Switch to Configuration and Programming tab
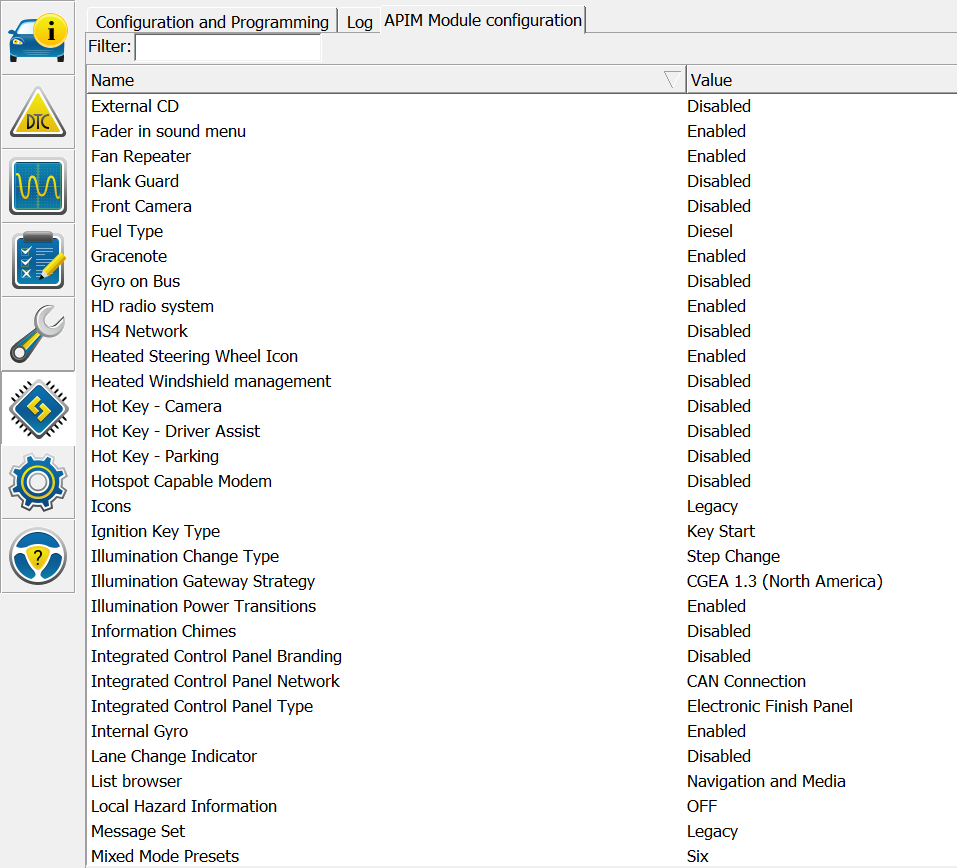 point(212,21)
